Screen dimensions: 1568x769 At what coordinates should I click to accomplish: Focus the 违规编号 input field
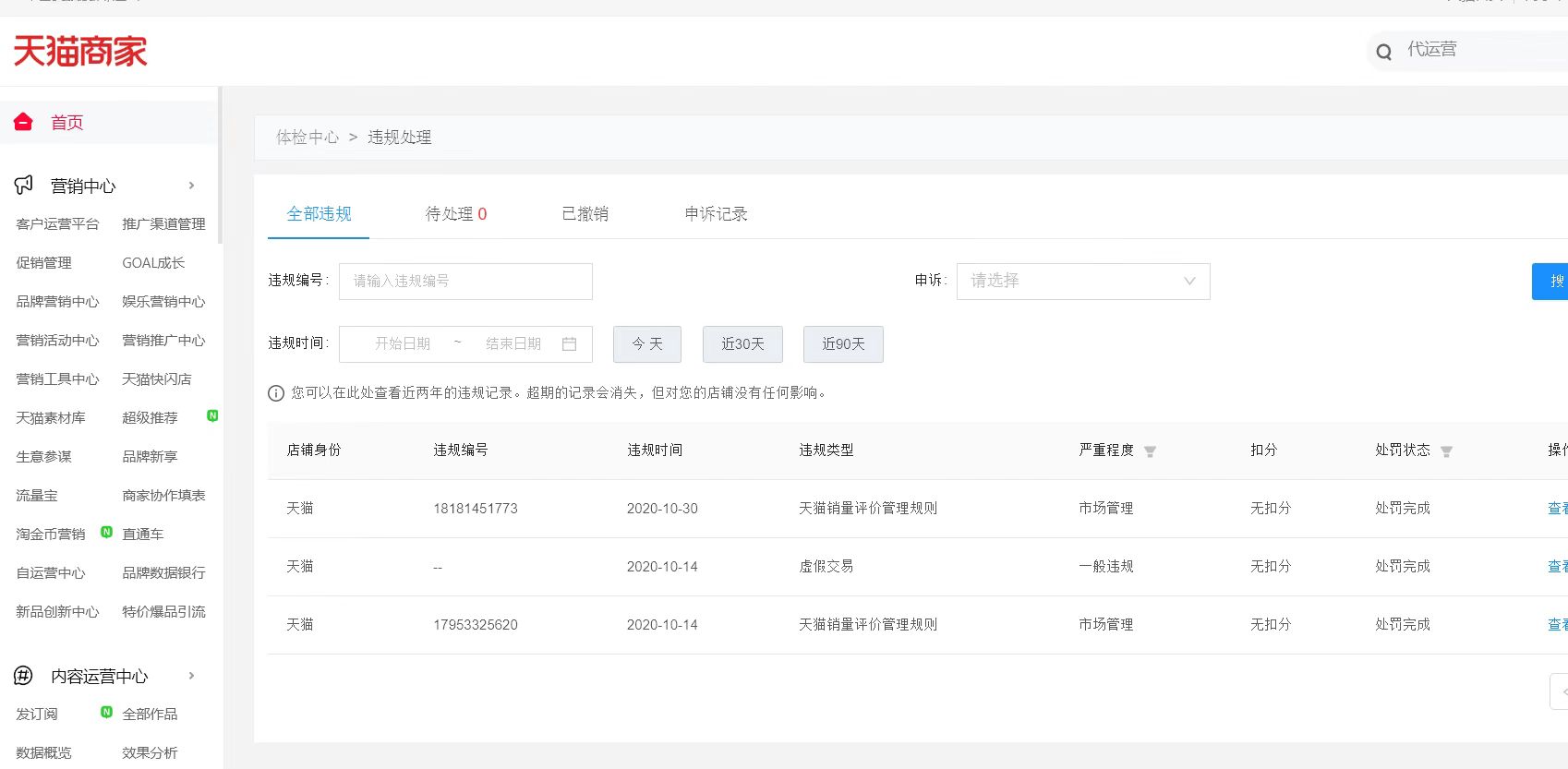click(465, 281)
